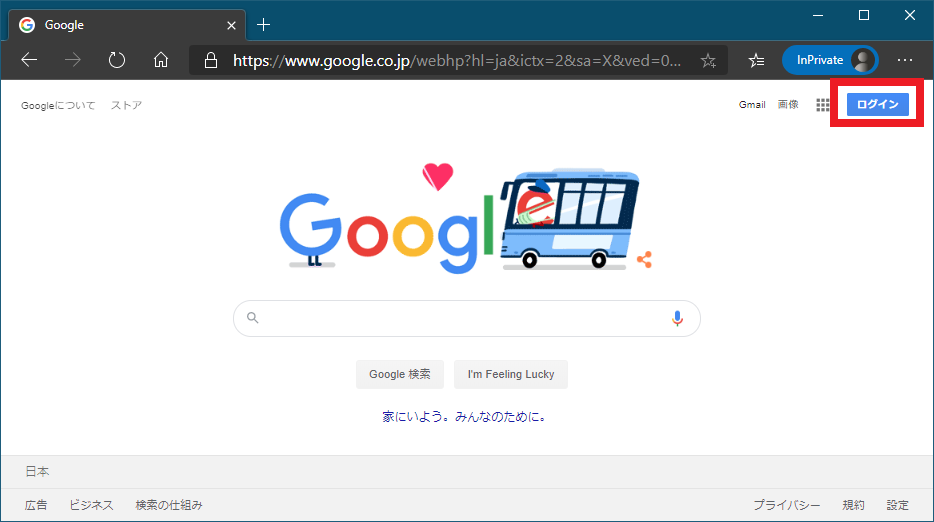The height and width of the screenshot is (522, 934).
Task: Start voice search with microphone icon
Action: (677, 319)
